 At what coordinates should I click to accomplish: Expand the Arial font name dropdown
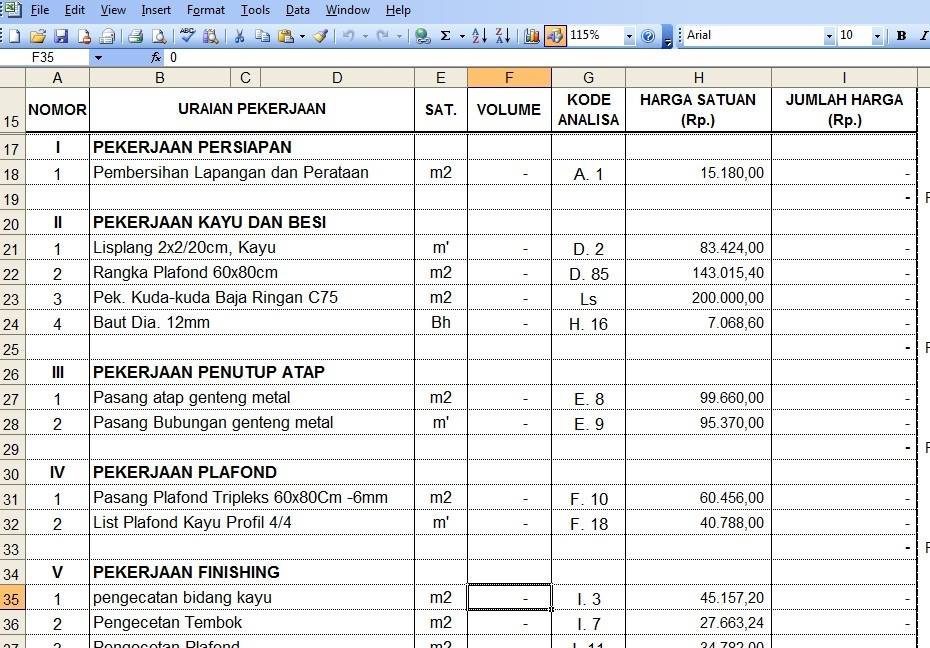point(829,36)
